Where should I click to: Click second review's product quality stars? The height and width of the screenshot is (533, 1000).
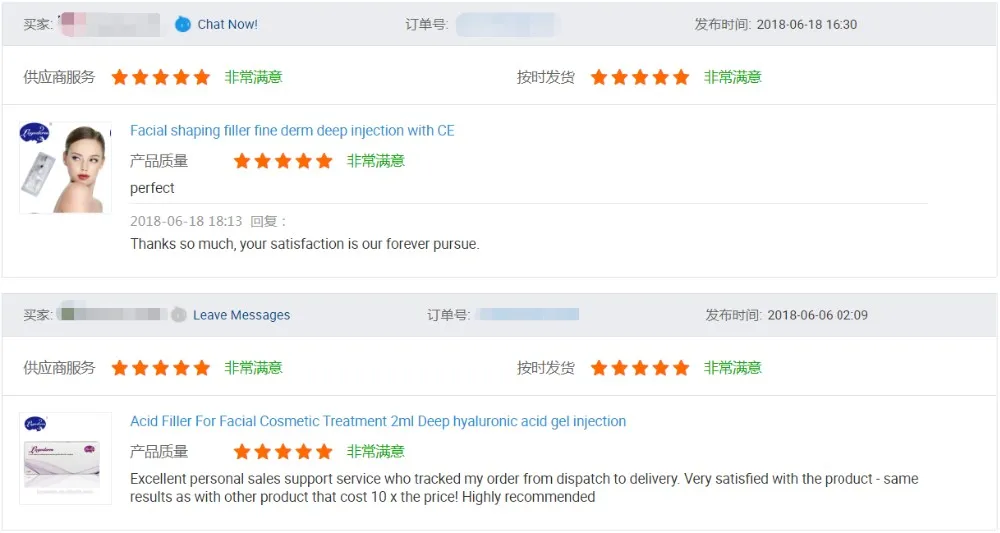point(283,452)
